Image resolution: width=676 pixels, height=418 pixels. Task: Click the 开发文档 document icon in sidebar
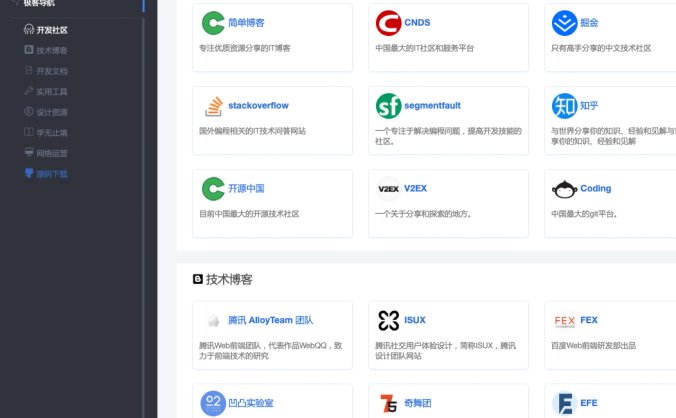[29, 70]
